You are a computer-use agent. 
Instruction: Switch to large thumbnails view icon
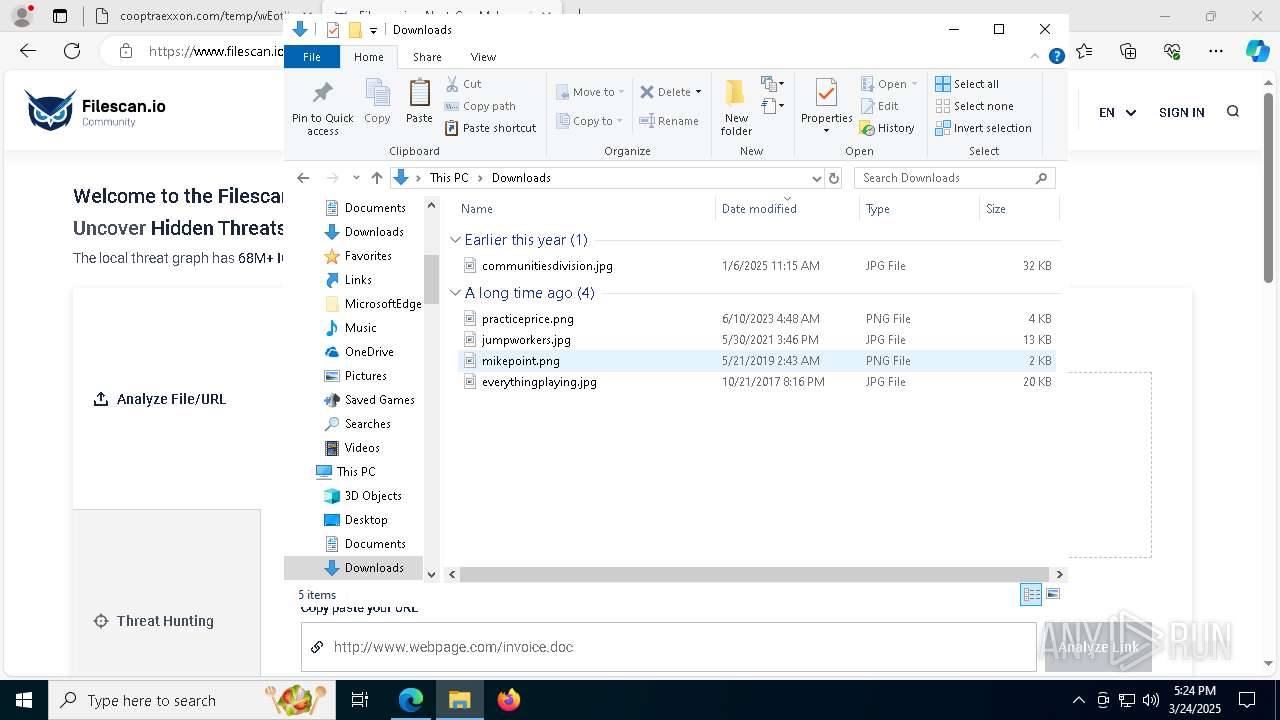1053,594
